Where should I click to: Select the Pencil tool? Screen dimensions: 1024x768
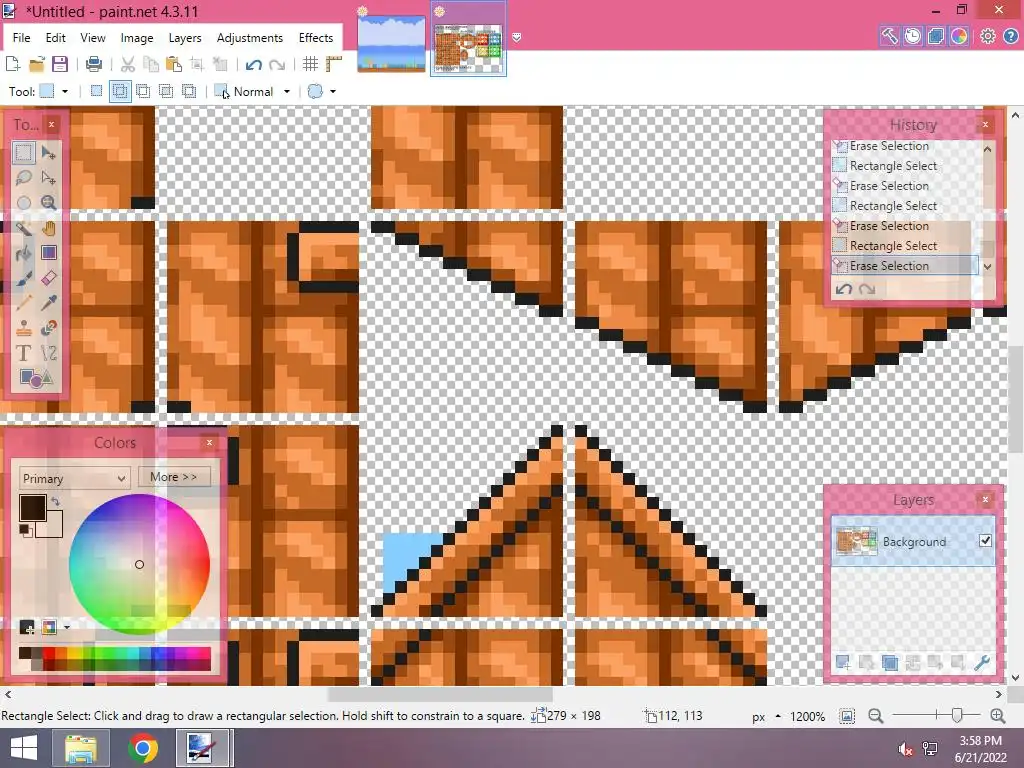pos(24,302)
